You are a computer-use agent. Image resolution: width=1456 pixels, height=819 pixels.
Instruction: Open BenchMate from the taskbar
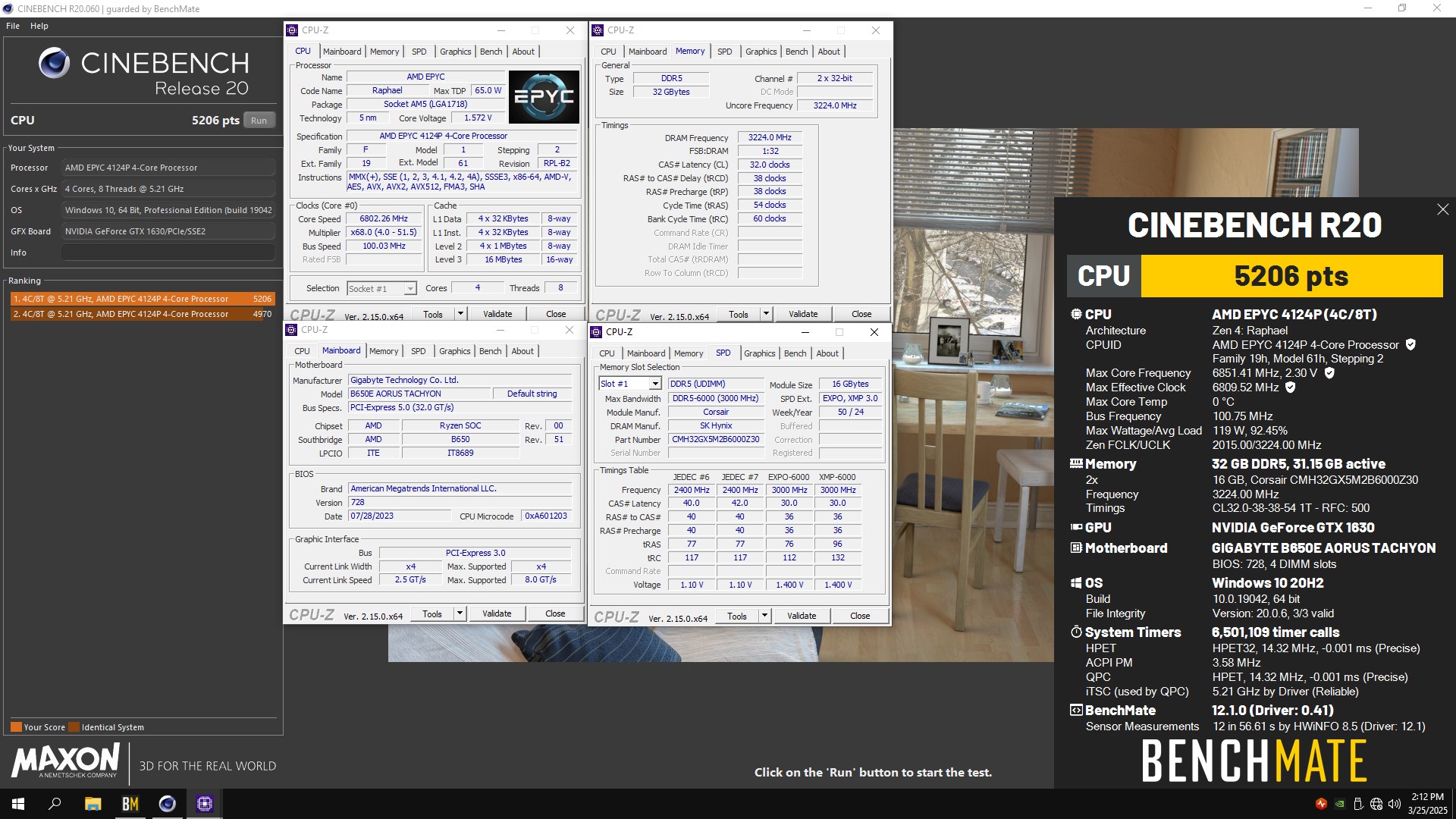130,804
